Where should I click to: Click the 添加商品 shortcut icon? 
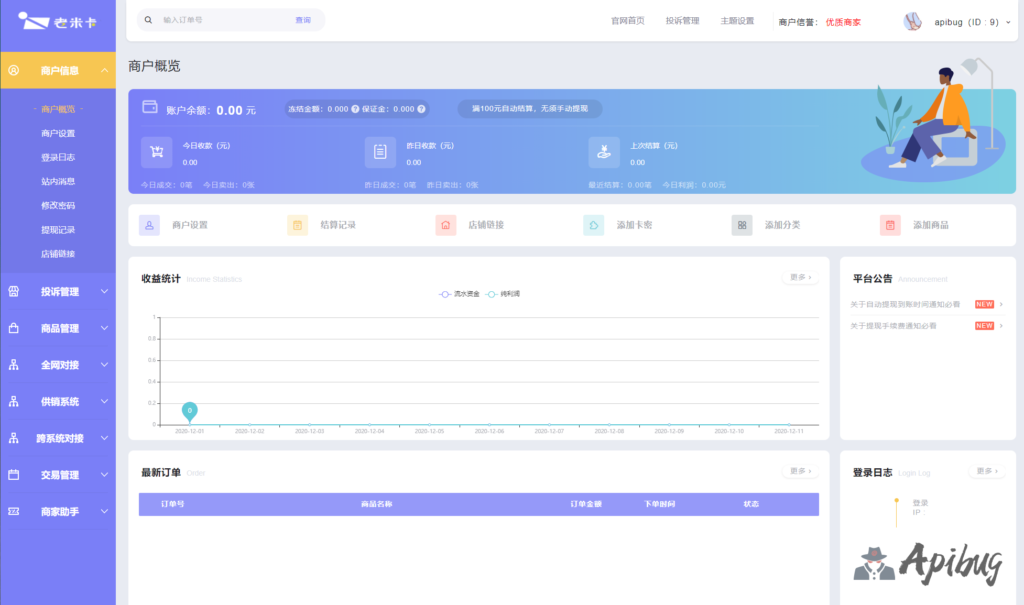(x=890, y=225)
